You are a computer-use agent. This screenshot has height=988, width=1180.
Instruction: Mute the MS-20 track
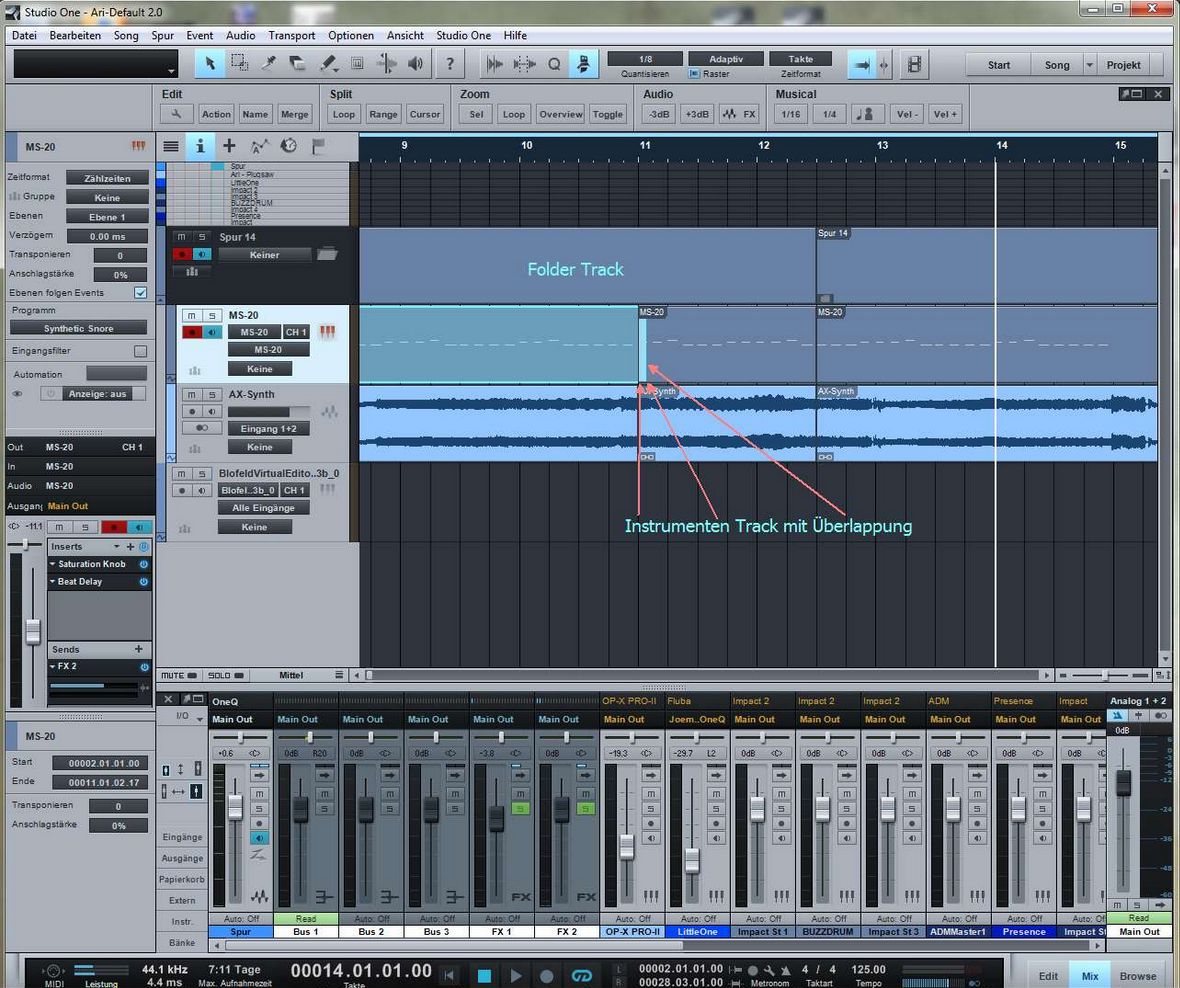(191, 315)
